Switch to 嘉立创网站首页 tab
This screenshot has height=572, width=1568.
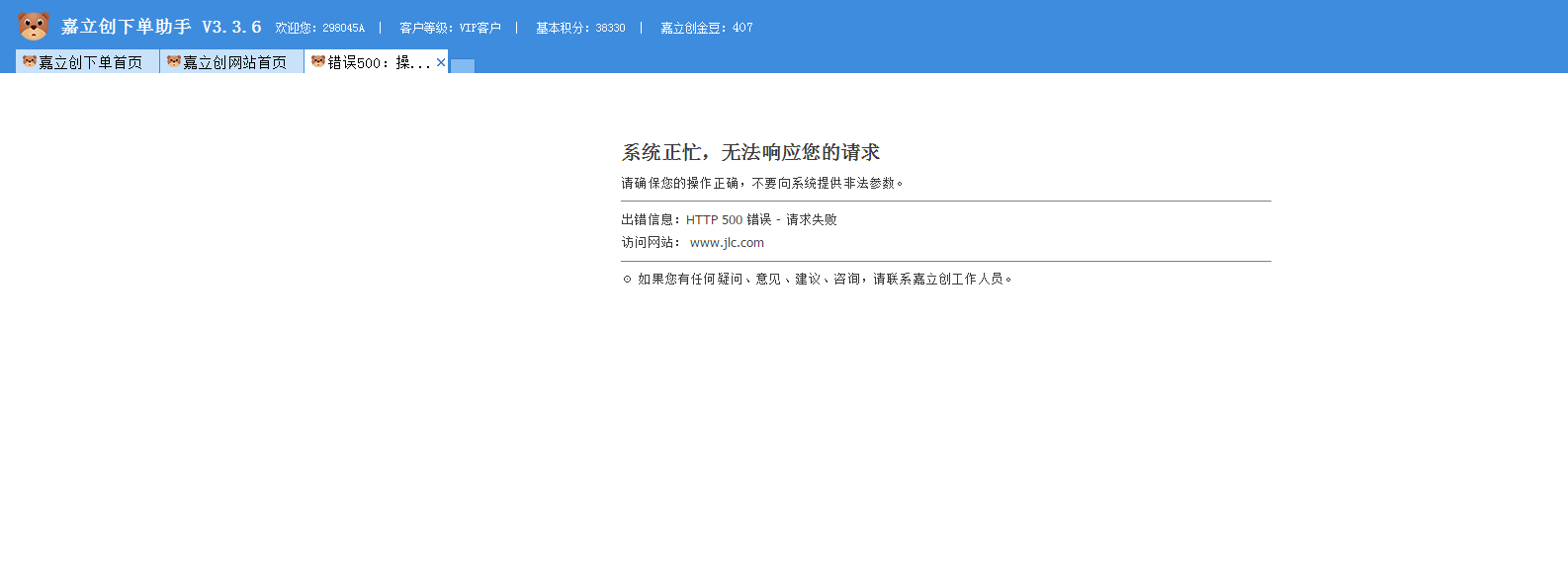click(x=231, y=62)
